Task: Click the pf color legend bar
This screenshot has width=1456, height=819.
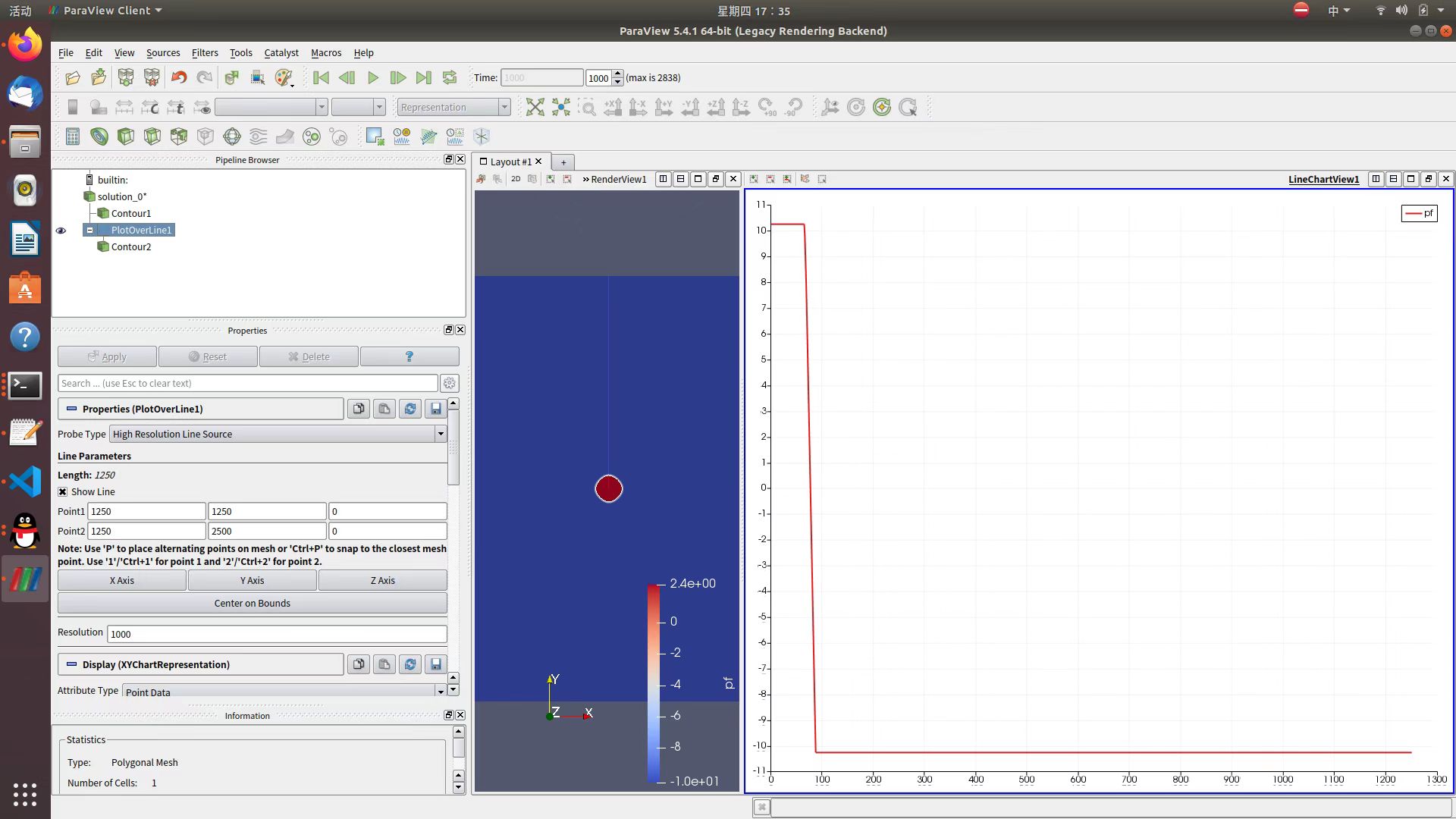Action: click(653, 682)
